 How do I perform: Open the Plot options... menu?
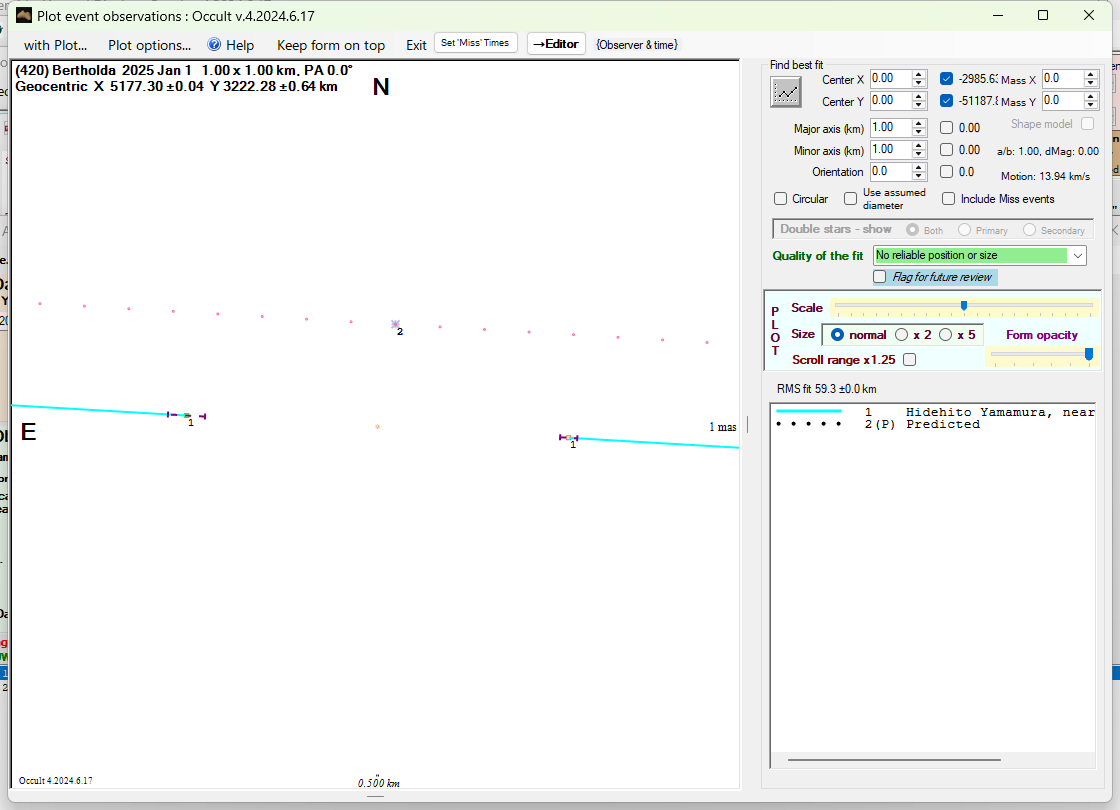click(x=149, y=45)
